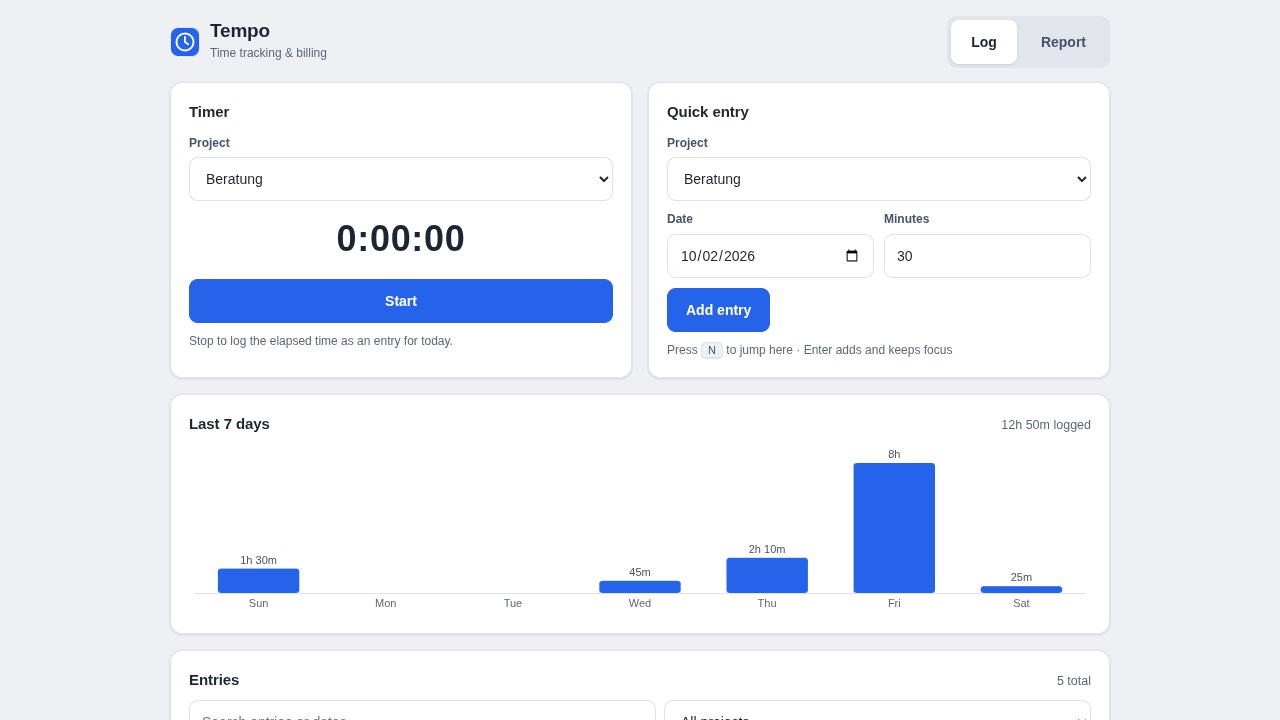
Task: Select the Sunday 1h 30m bar
Action: tap(258, 581)
